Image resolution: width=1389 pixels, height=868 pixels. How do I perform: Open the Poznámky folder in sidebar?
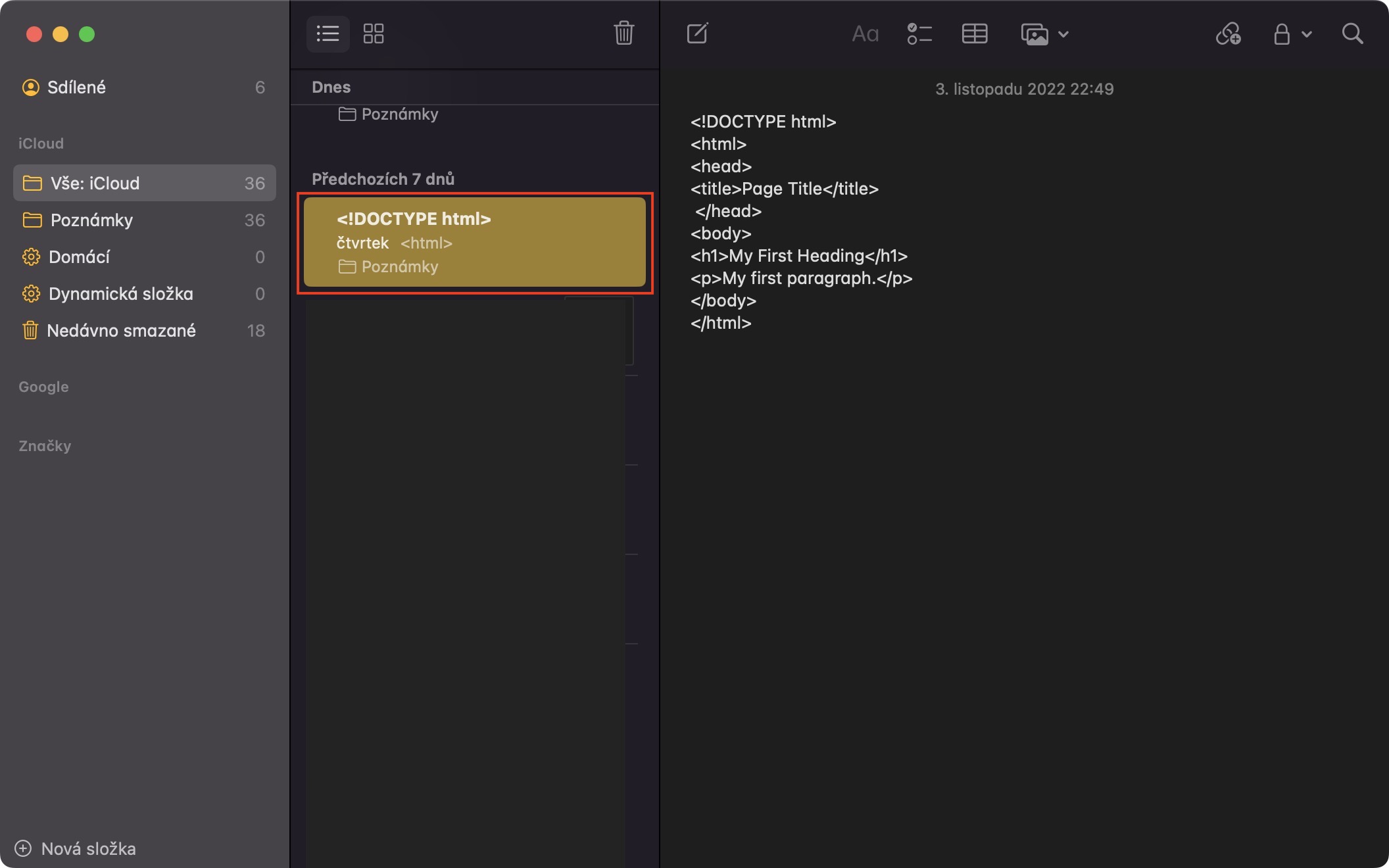(x=91, y=220)
